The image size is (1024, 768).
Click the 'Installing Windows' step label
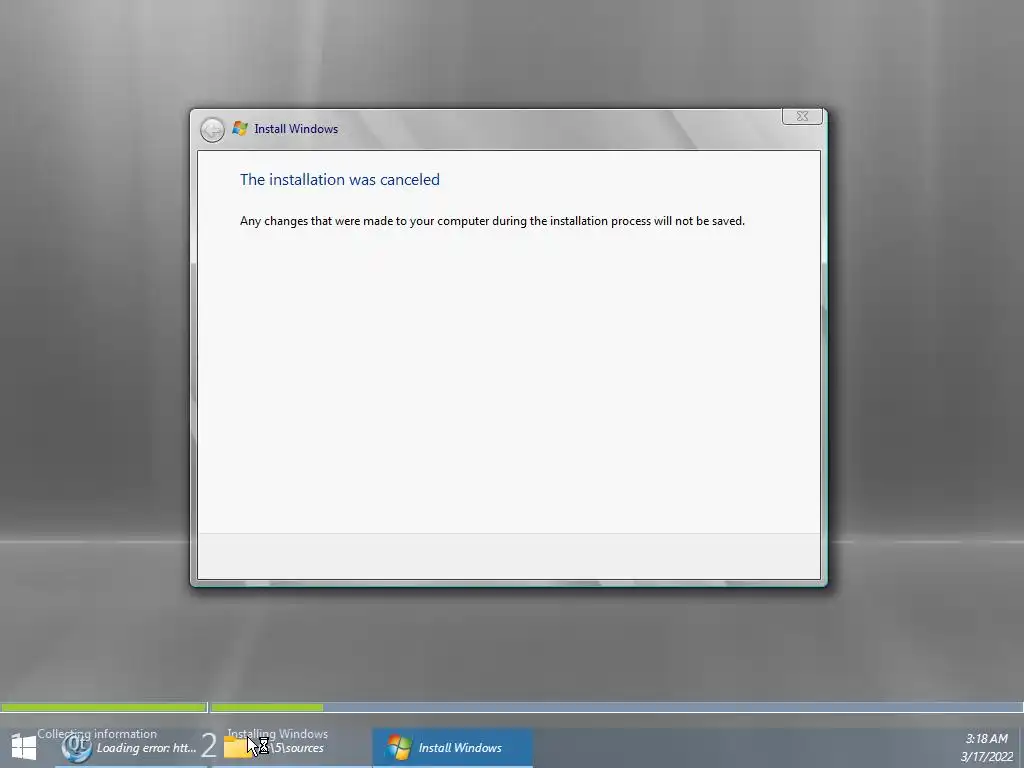click(278, 734)
